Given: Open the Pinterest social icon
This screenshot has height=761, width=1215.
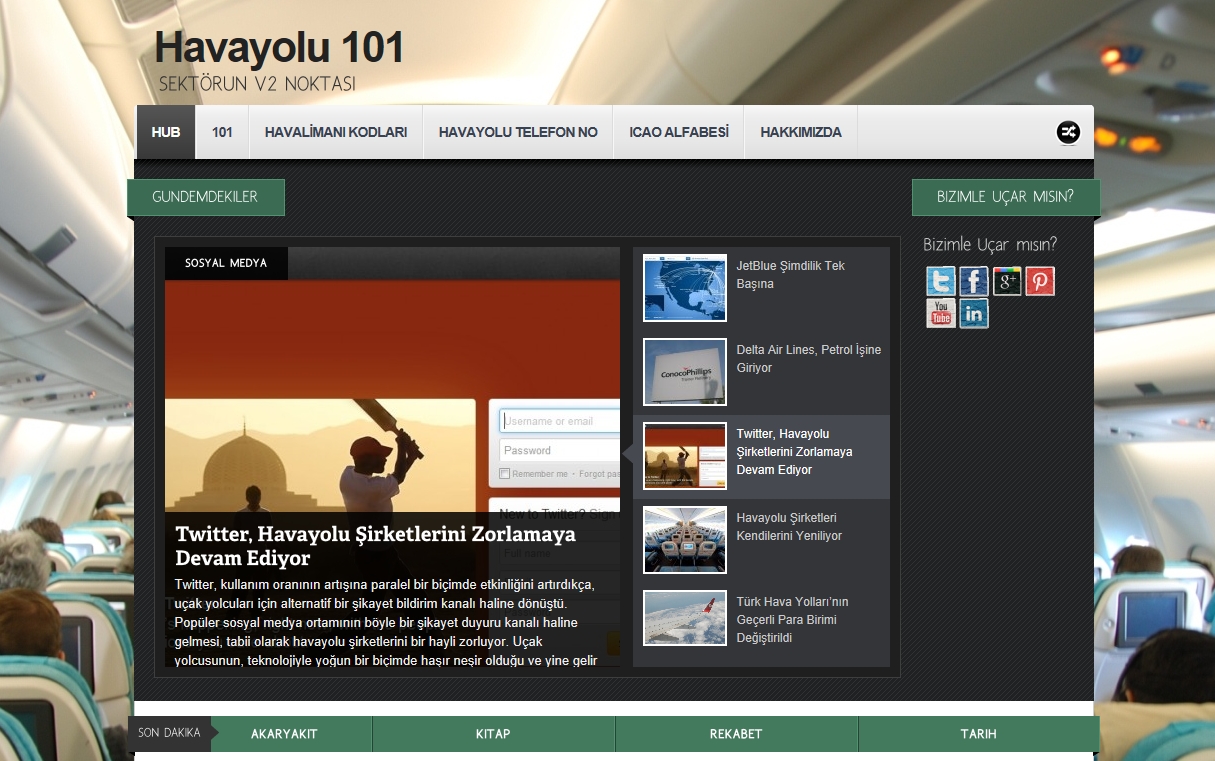Looking at the screenshot, I should pyautogui.click(x=1040, y=281).
